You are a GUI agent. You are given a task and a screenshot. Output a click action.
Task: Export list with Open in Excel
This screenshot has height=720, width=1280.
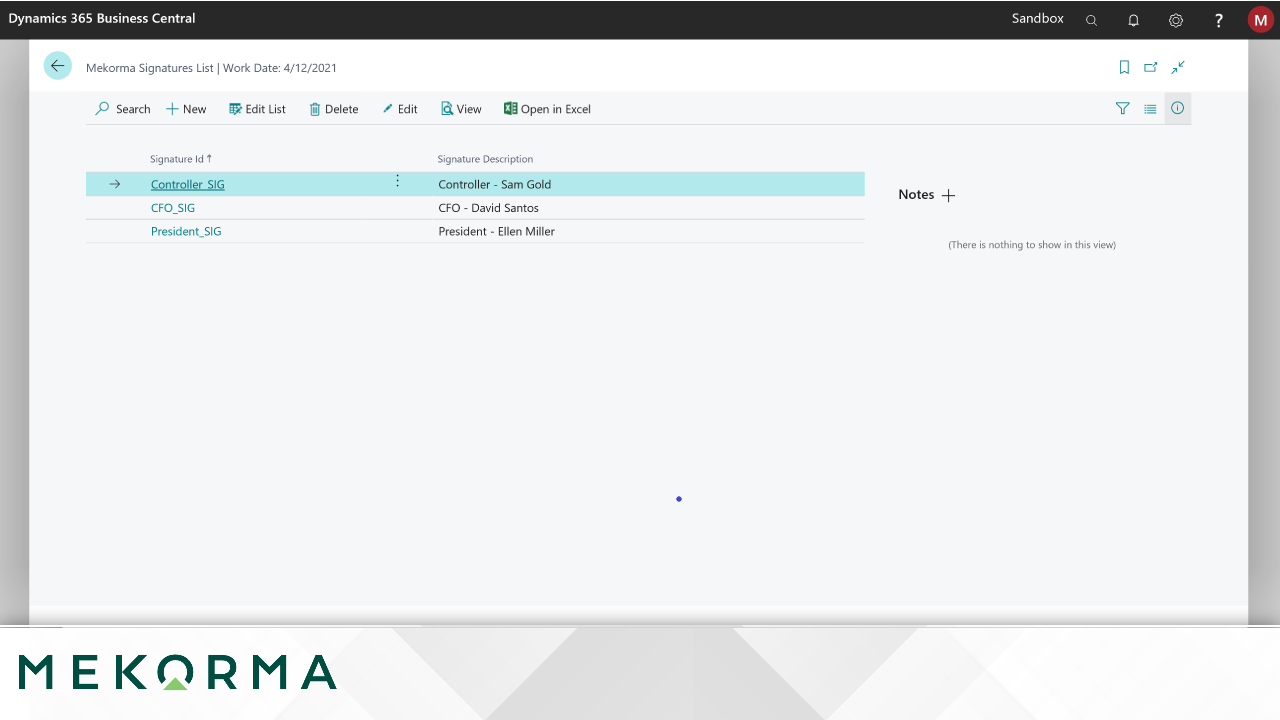coord(547,109)
